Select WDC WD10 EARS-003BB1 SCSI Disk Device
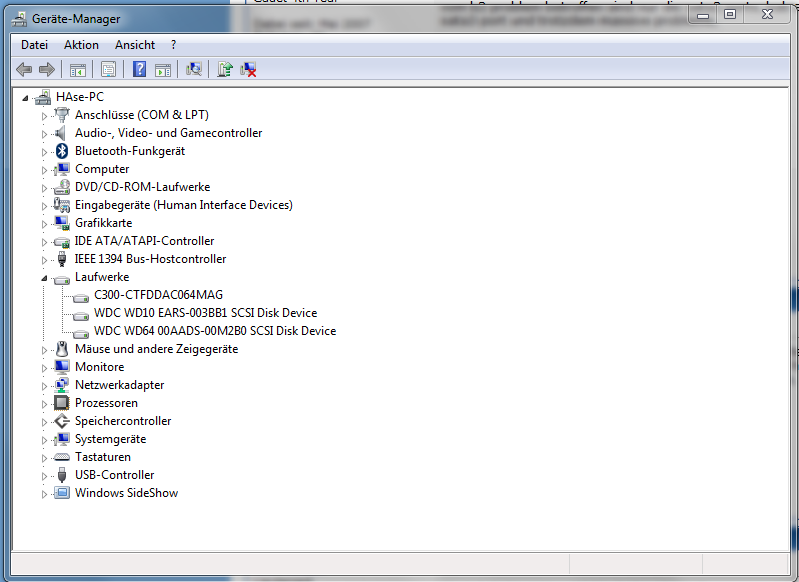The image size is (799, 582). [x=205, y=313]
